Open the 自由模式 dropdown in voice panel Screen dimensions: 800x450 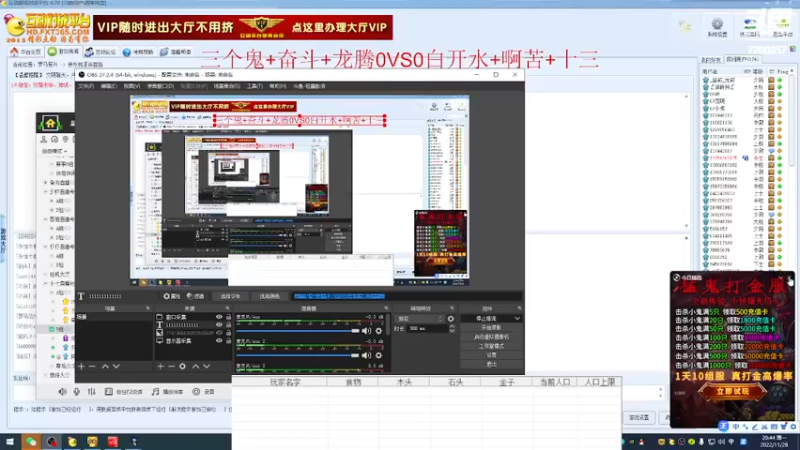click(55, 151)
